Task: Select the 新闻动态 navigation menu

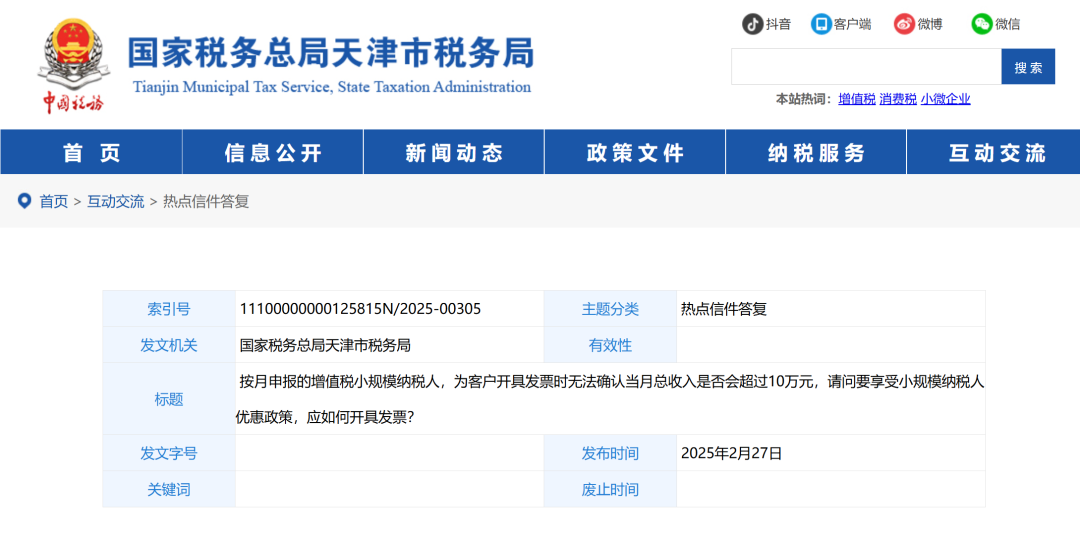Action: 454,153
